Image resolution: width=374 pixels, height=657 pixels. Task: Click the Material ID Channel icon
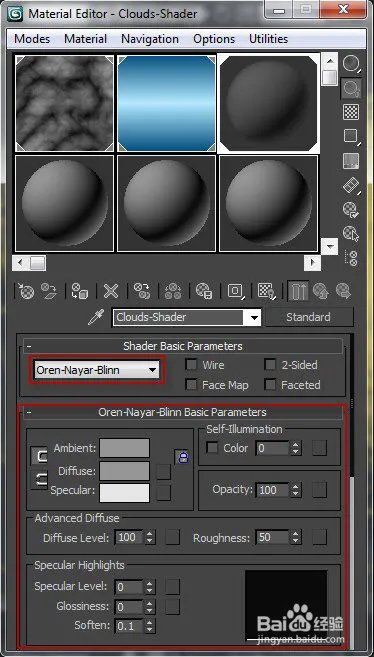pos(236,290)
